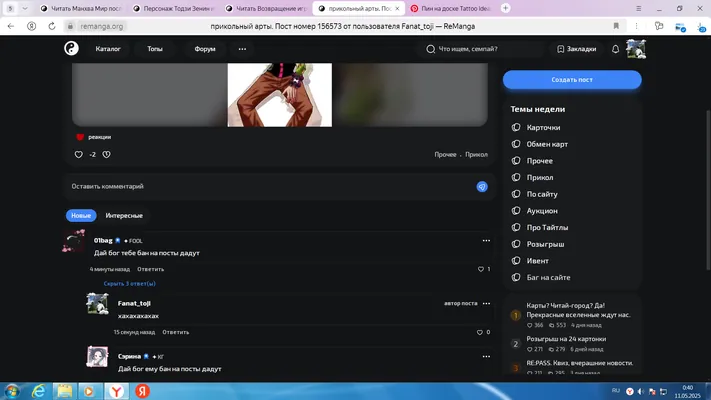This screenshot has width=711, height=400.
Task: Click the search field "Что ищем, семпай?"
Action: (x=481, y=49)
